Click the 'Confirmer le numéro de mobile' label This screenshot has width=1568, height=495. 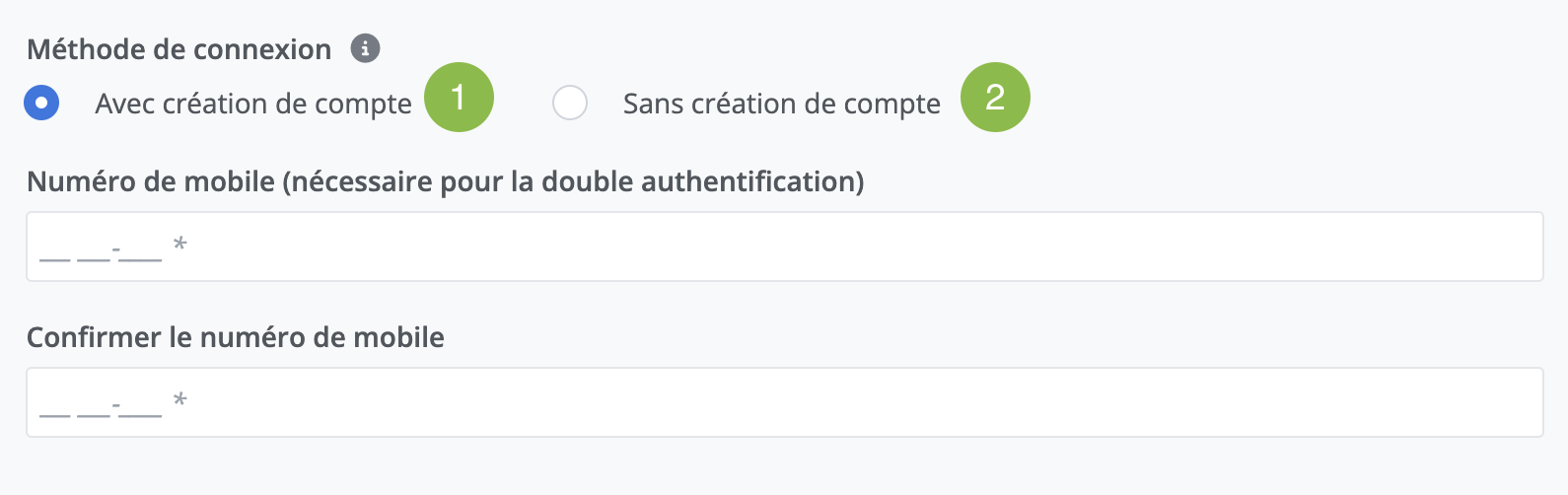coord(235,337)
